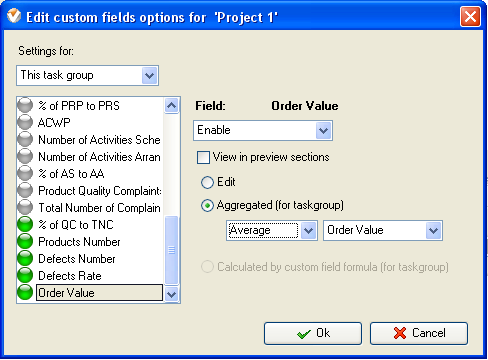
Task: Click the green circle beside Products Number
Action: pos(25,241)
